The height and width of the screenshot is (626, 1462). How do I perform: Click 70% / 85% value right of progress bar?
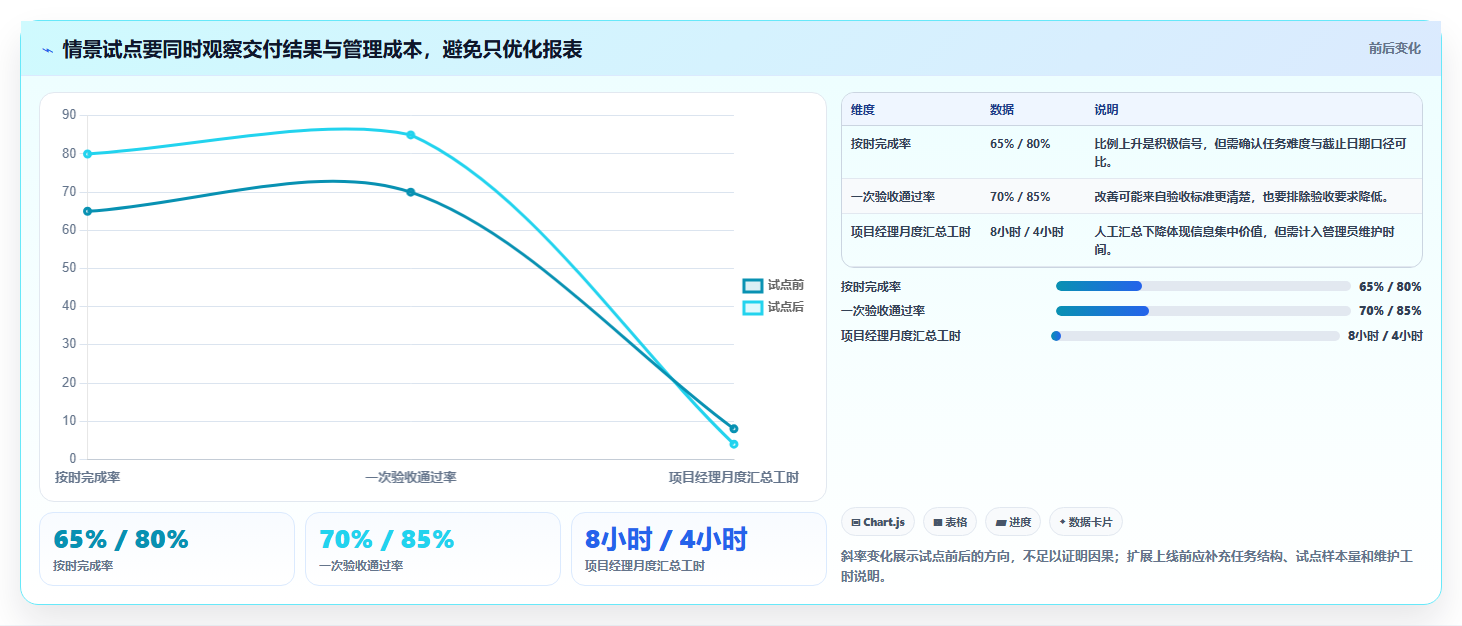(x=1390, y=311)
